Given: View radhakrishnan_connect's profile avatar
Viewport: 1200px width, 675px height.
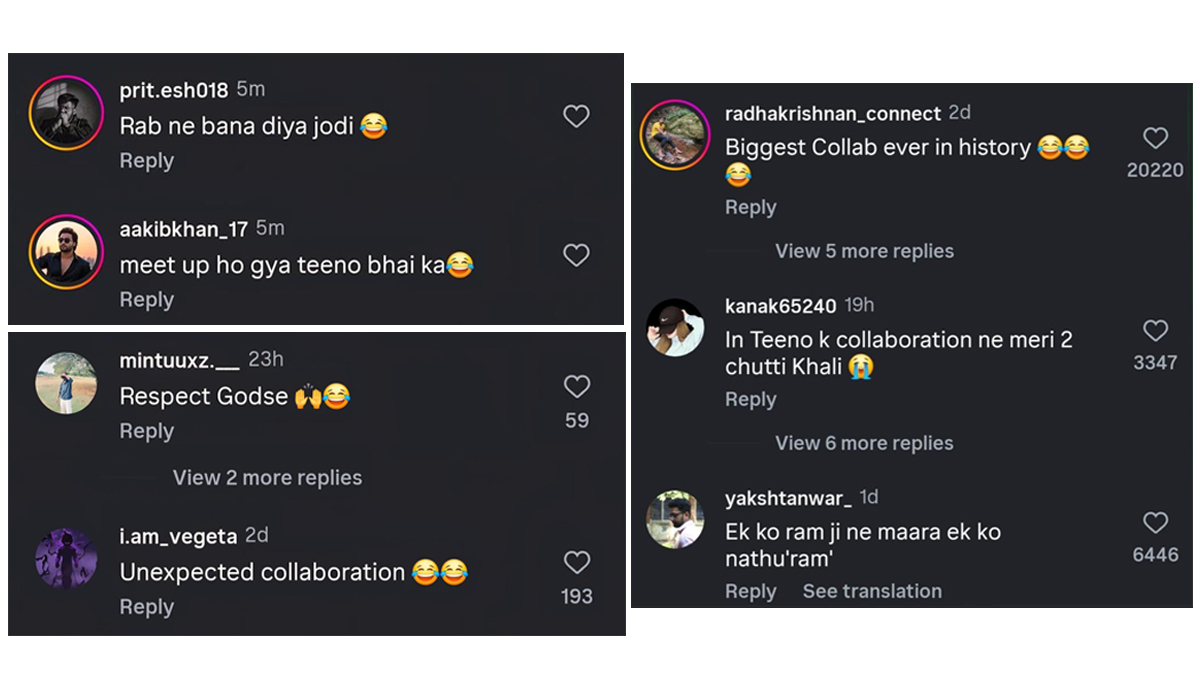Looking at the screenshot, I should (x=676, y=135).
